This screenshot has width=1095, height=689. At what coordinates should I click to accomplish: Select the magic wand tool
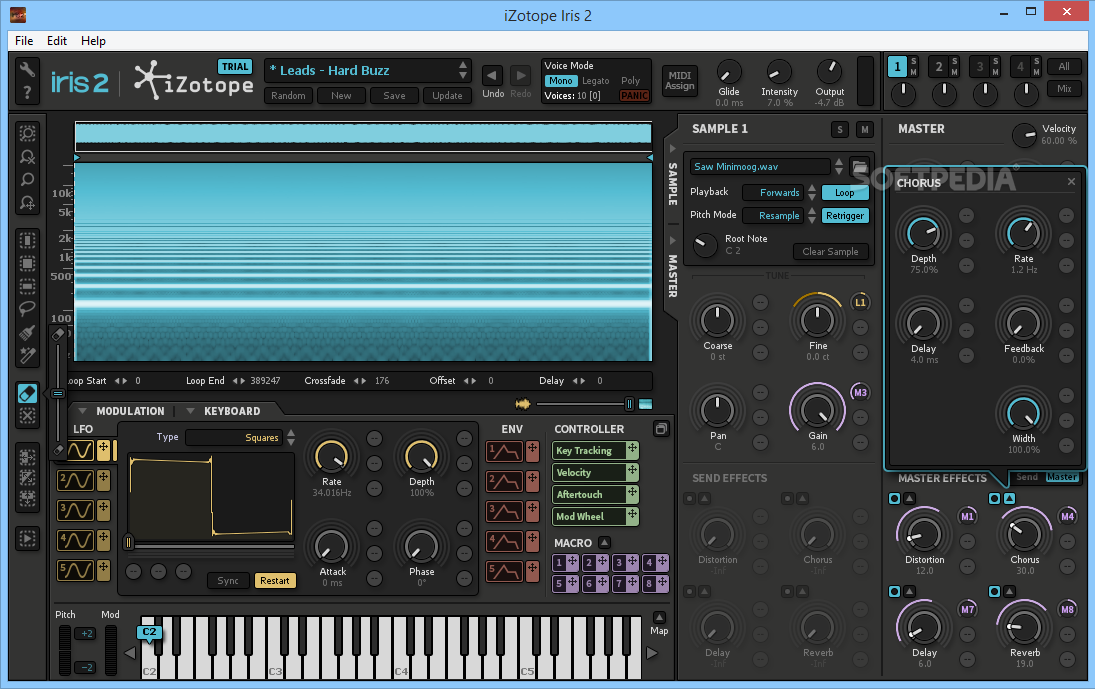27,355
